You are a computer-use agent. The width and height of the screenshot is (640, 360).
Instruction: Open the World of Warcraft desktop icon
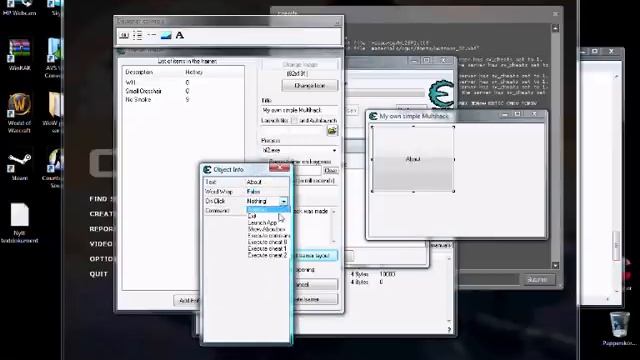19,113
